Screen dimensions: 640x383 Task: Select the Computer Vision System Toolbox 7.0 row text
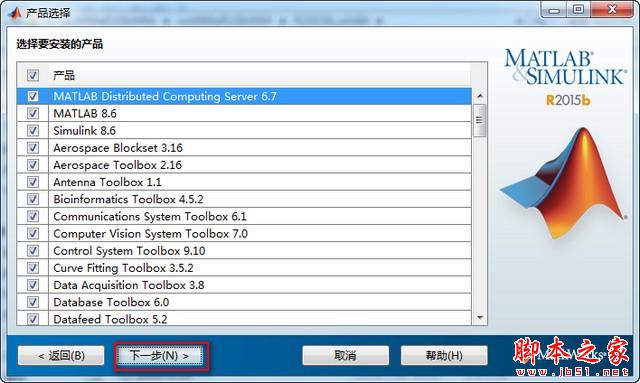[x=151, y=234]
